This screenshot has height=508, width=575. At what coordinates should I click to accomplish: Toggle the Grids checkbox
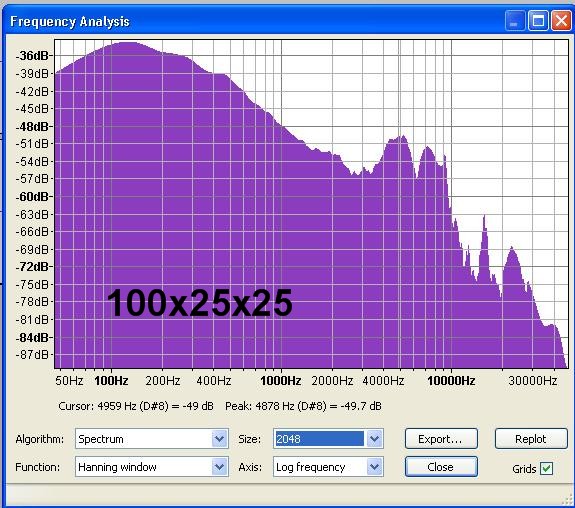click(x=546, y=468)
